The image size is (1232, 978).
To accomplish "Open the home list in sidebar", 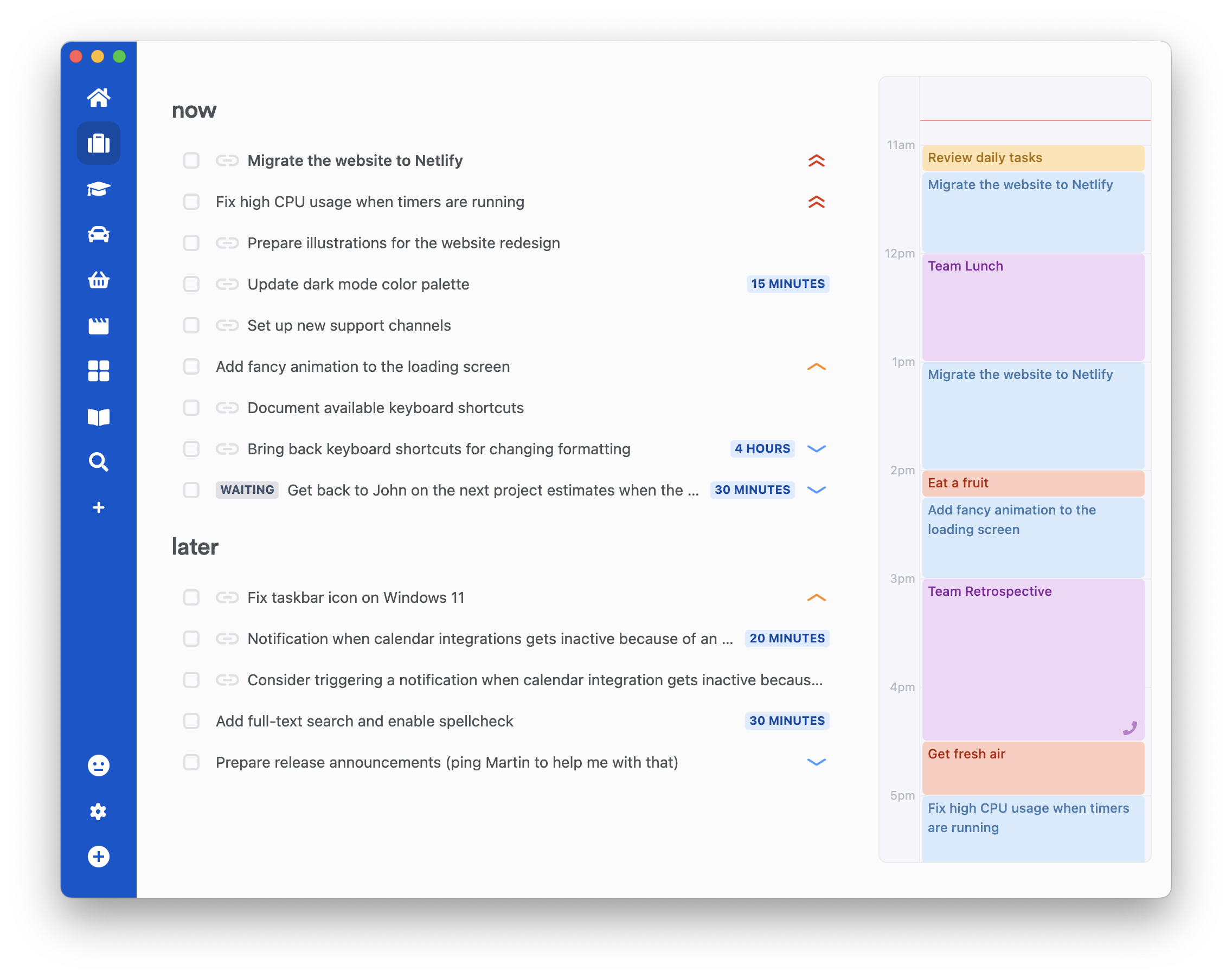I will (x=98, y=98).
